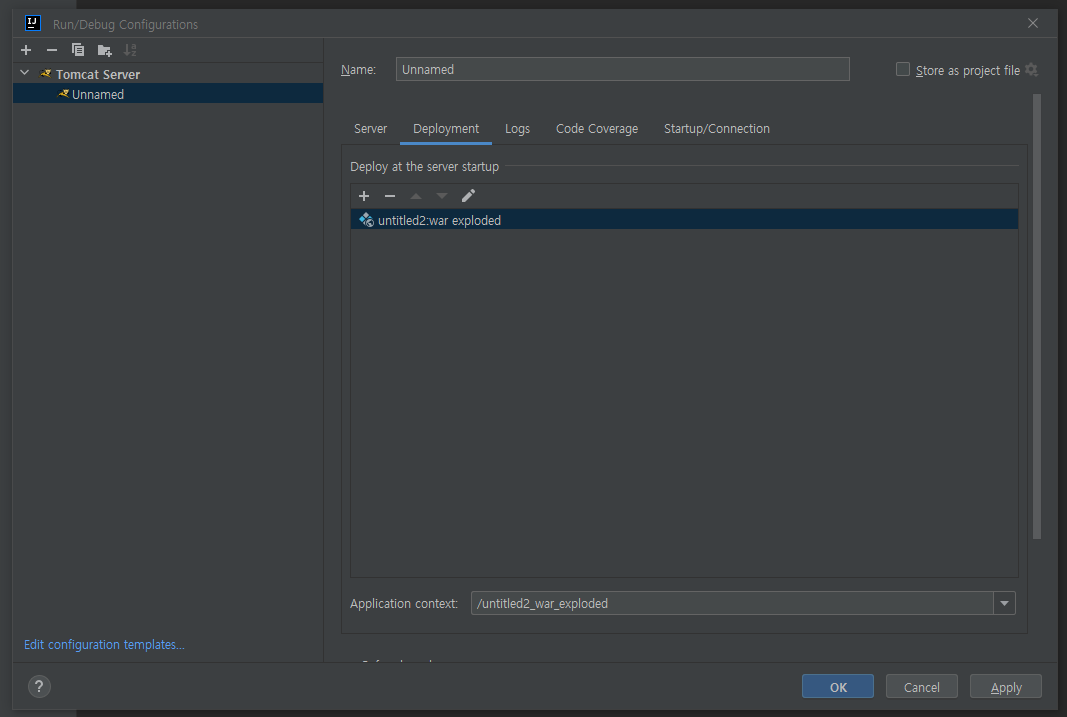The width and height of the screenshot is (1067, 717).
Task: Click the Application context text field
Action: 732,603
